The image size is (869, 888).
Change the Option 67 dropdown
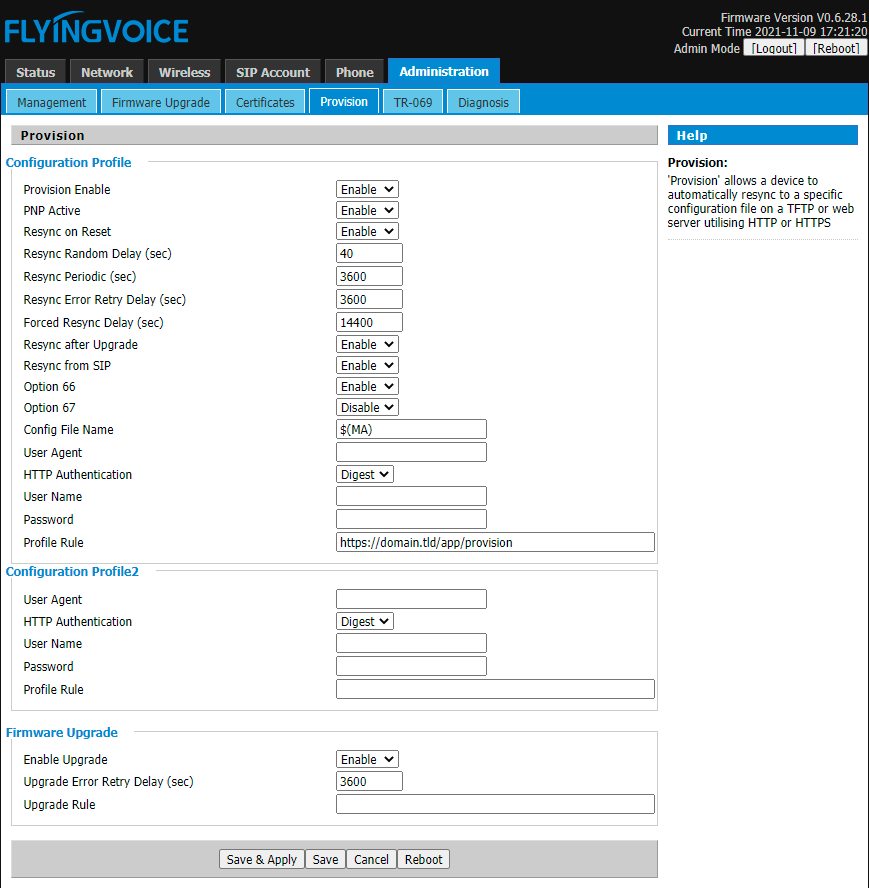366,407
